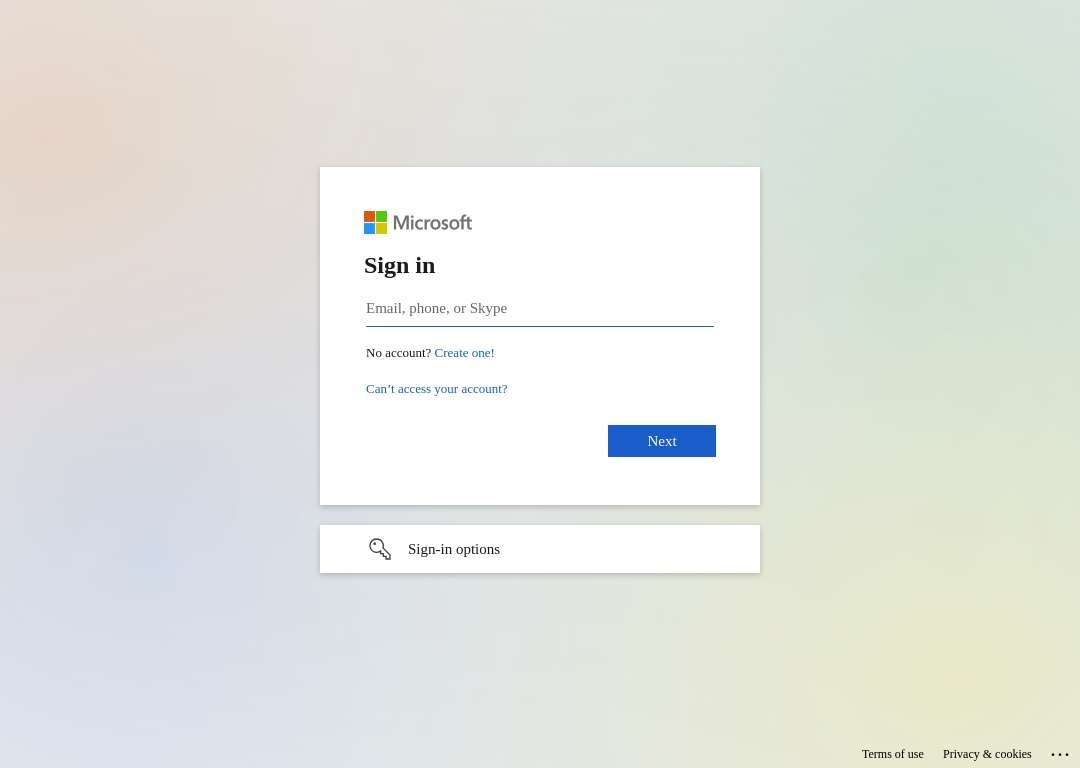1080x768 pixels.
Task: Open the Privacy & cookies link
Action: 987,754
